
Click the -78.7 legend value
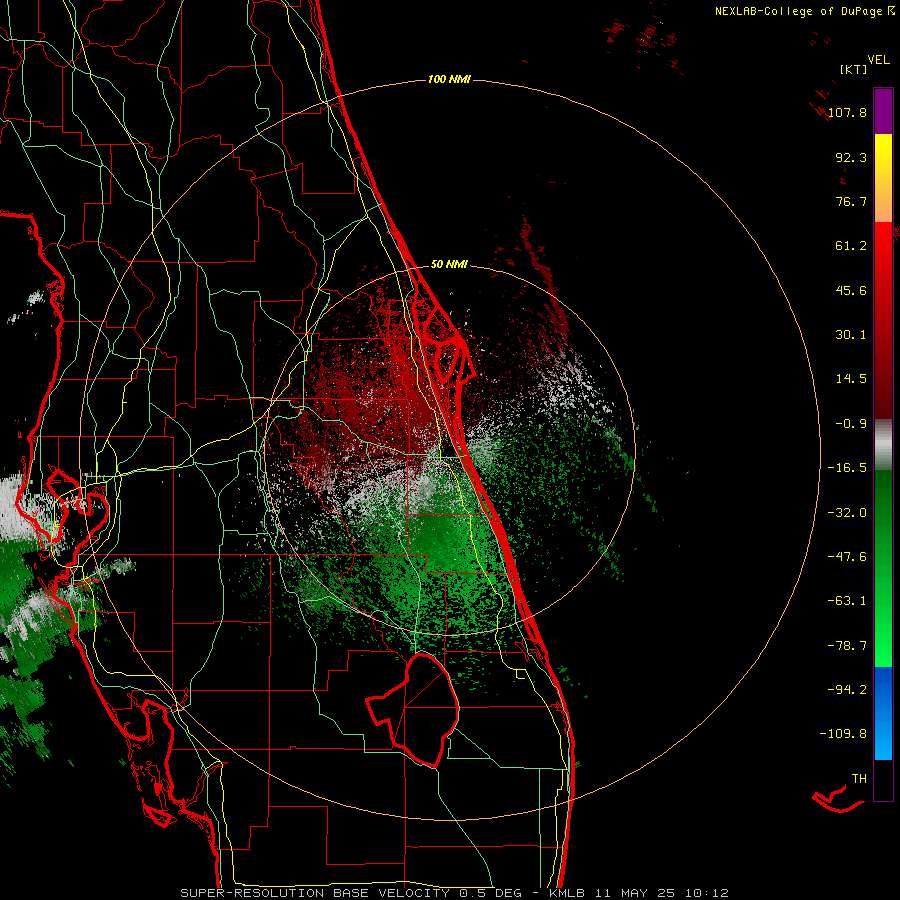pyautogui.click(x=847, y=646)
